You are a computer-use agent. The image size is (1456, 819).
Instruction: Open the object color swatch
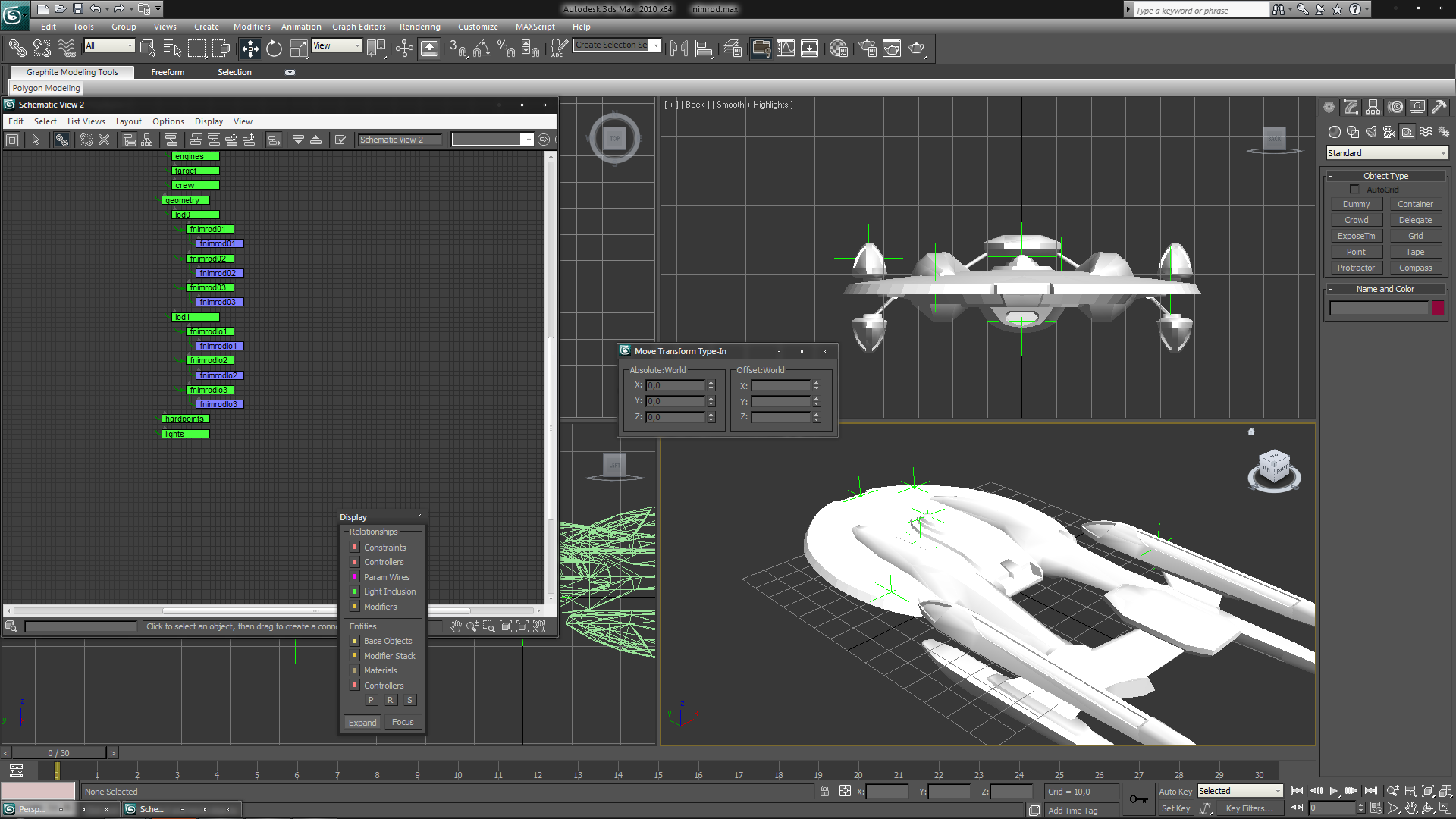pyautogui.click(x=1437, y=308)
